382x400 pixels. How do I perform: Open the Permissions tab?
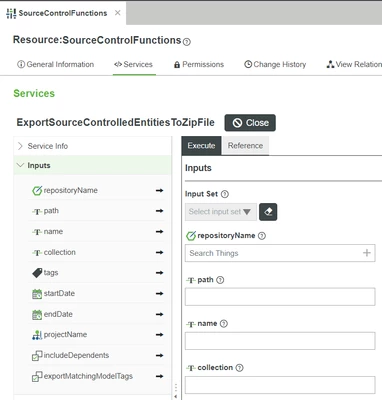199,64
